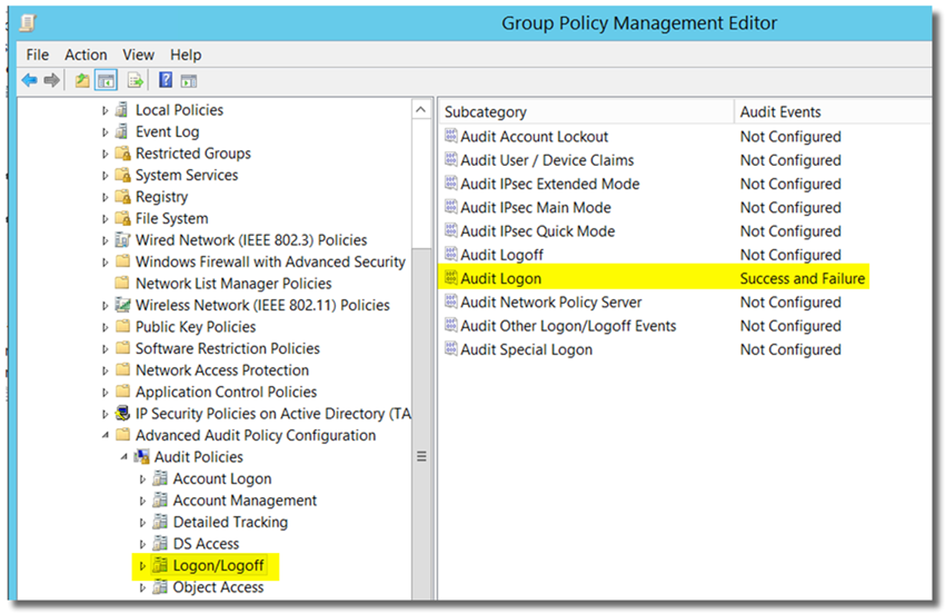Click the Export List toolbar icon
This screenshot has height=613, width=945.
(x=135, y=81)
